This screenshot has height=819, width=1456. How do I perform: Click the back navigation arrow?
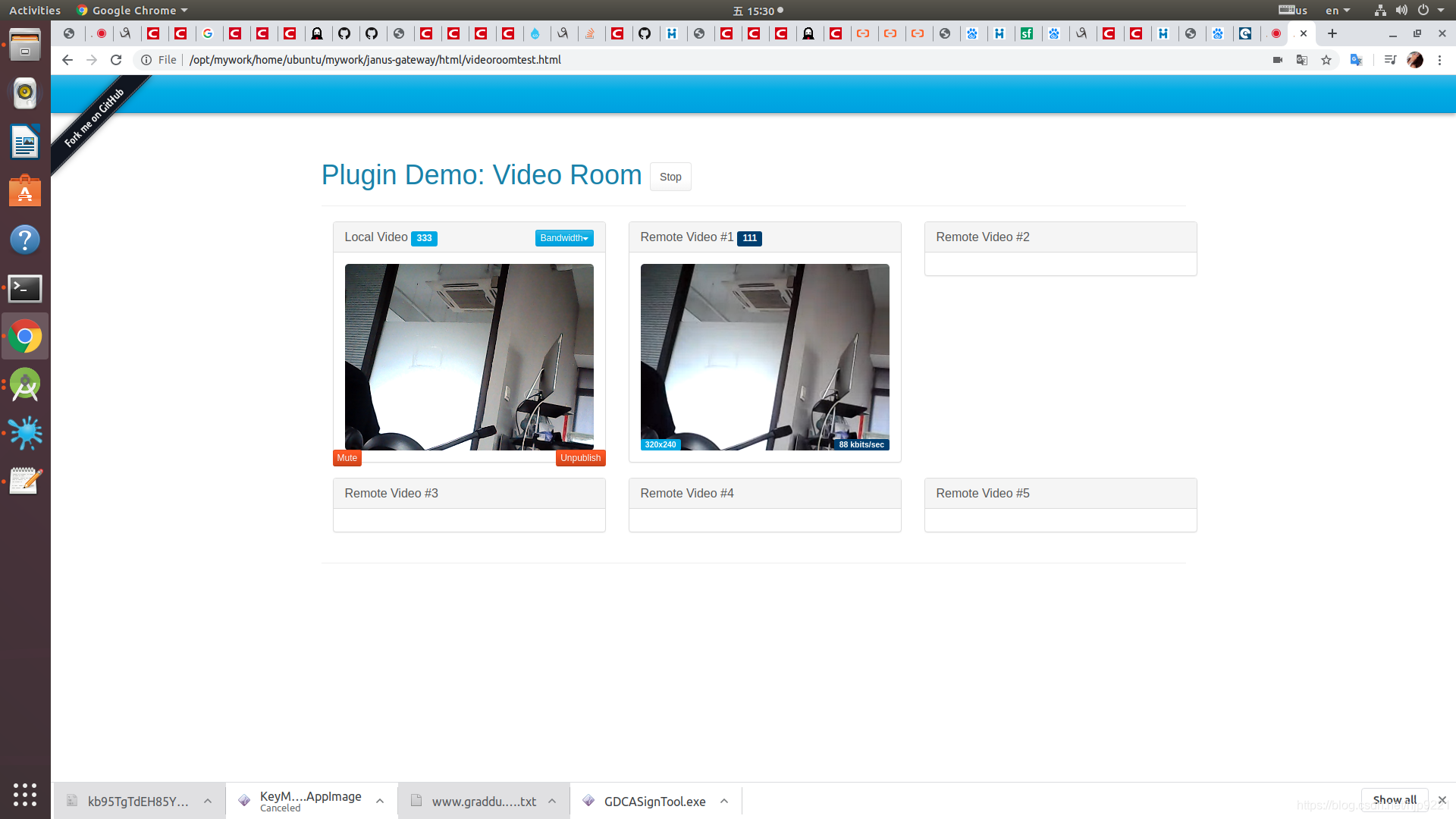point(67,60)
